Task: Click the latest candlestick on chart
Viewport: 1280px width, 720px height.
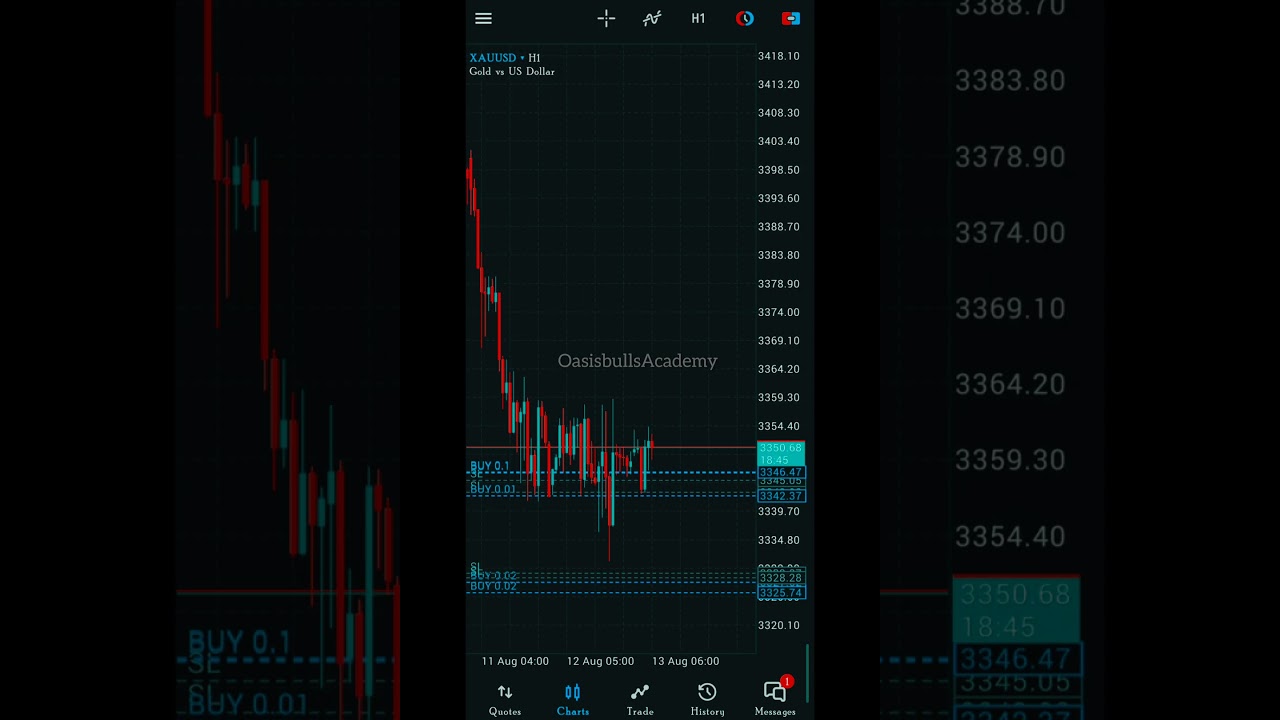Action: coord(651,443)
